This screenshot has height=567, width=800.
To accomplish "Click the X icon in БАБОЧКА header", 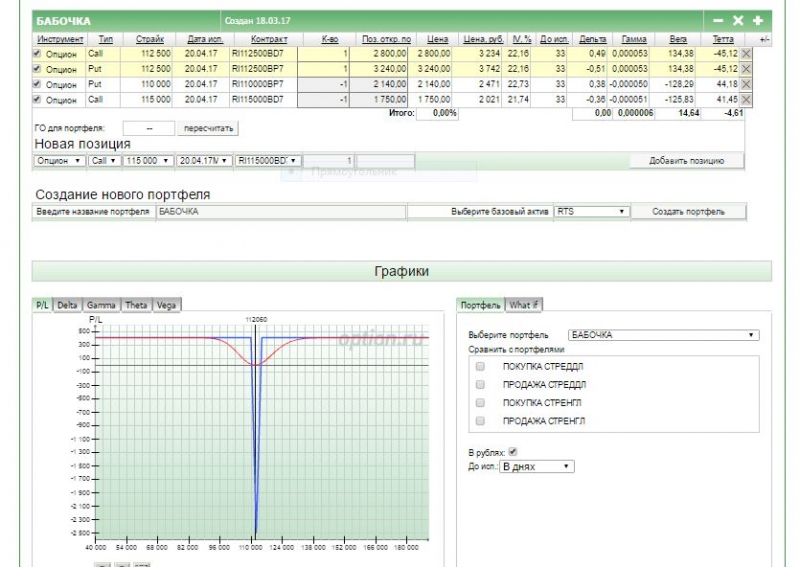I will 738,20.
